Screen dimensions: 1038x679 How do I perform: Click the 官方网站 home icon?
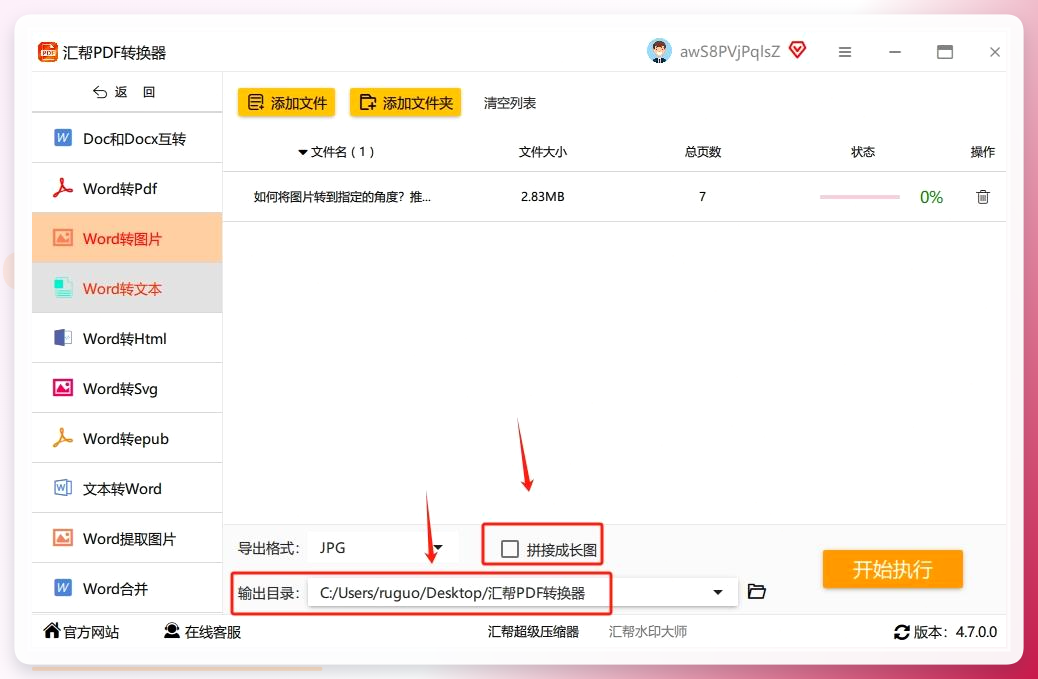point(52,631)
